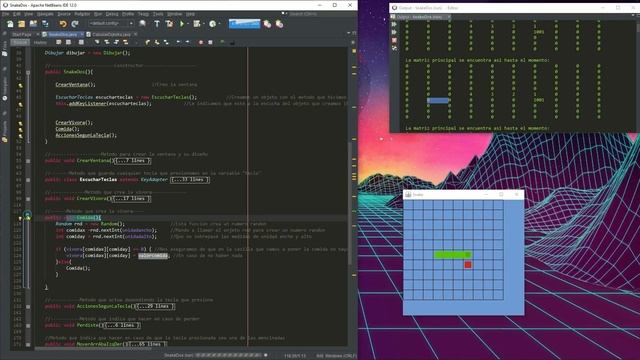Open the dropdown arrow beside the Run button
Image resolution: width=640 pixels, height=360 pixels.
188,24
